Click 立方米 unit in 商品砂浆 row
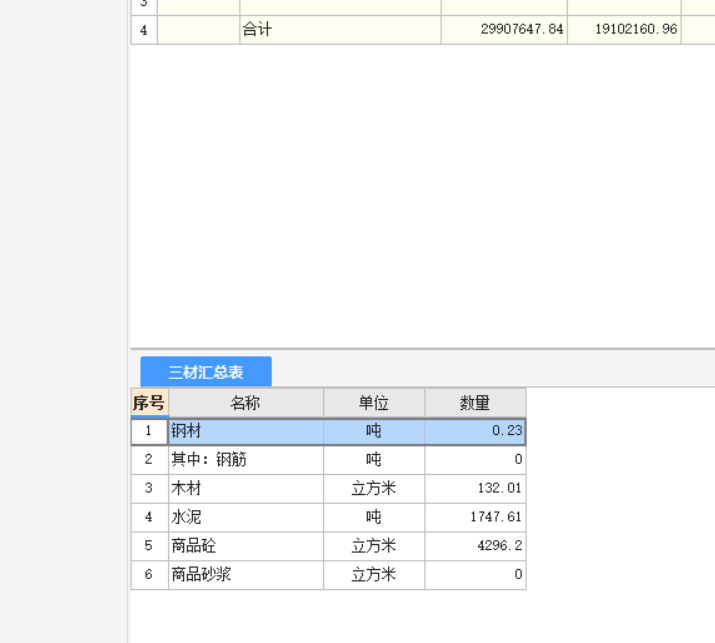The image size is (715, 643). (374, 575)
